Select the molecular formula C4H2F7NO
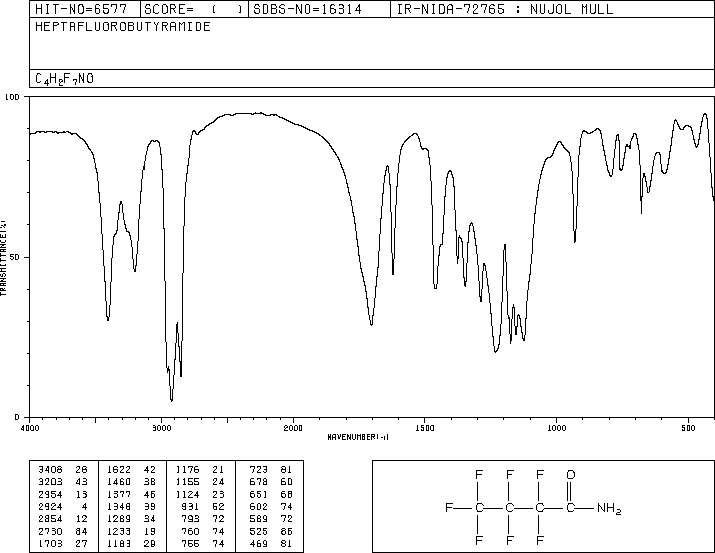Viewport: 715px width, 553px height. click(64, 79)
